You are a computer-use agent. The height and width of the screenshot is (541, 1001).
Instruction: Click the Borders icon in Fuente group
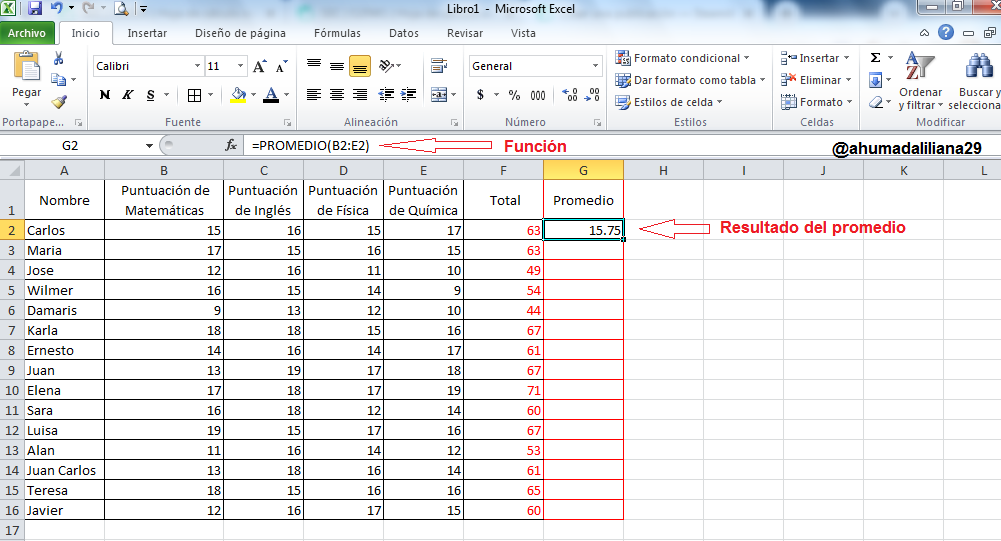[x=195, y=95]
